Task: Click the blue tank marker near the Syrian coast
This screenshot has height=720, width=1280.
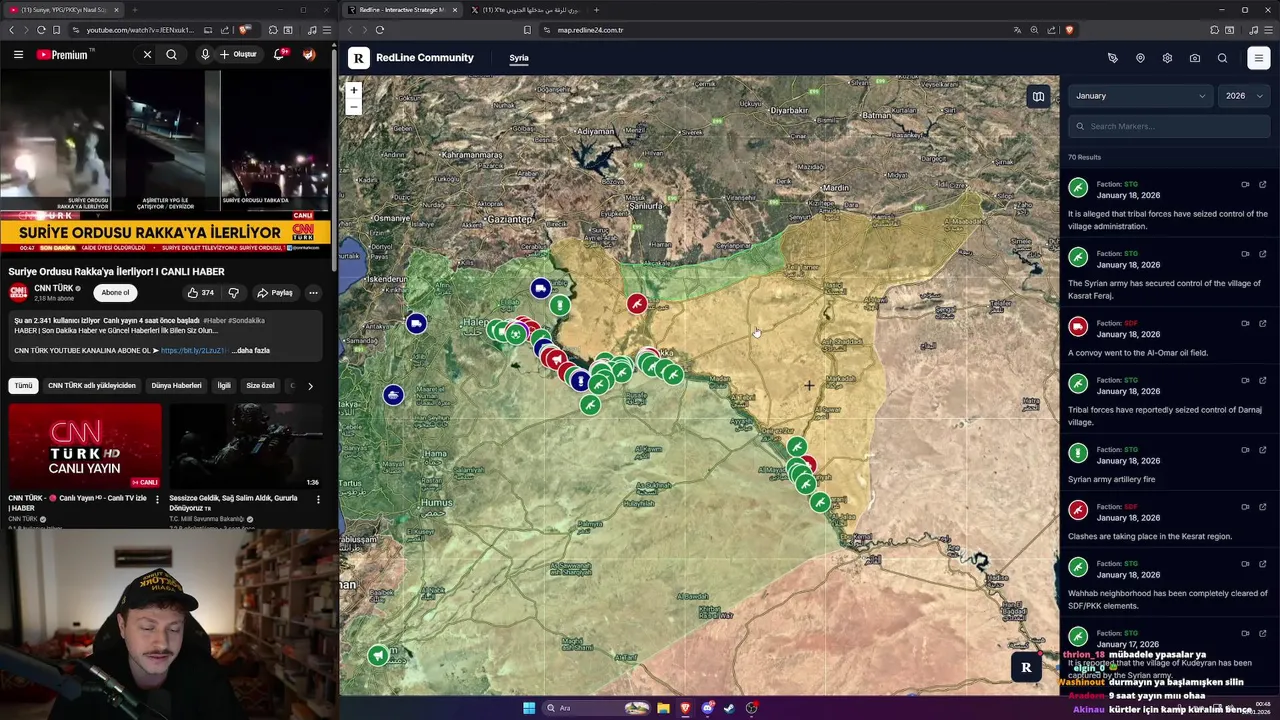Action: 393,395
